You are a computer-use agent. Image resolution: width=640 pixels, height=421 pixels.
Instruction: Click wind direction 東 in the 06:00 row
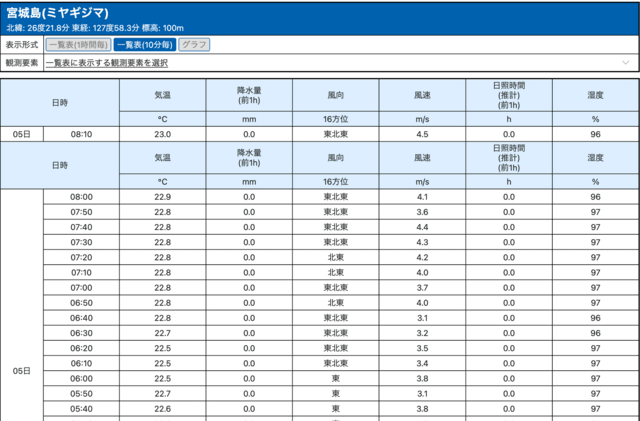pyautogui.click(x=336, y=378)
